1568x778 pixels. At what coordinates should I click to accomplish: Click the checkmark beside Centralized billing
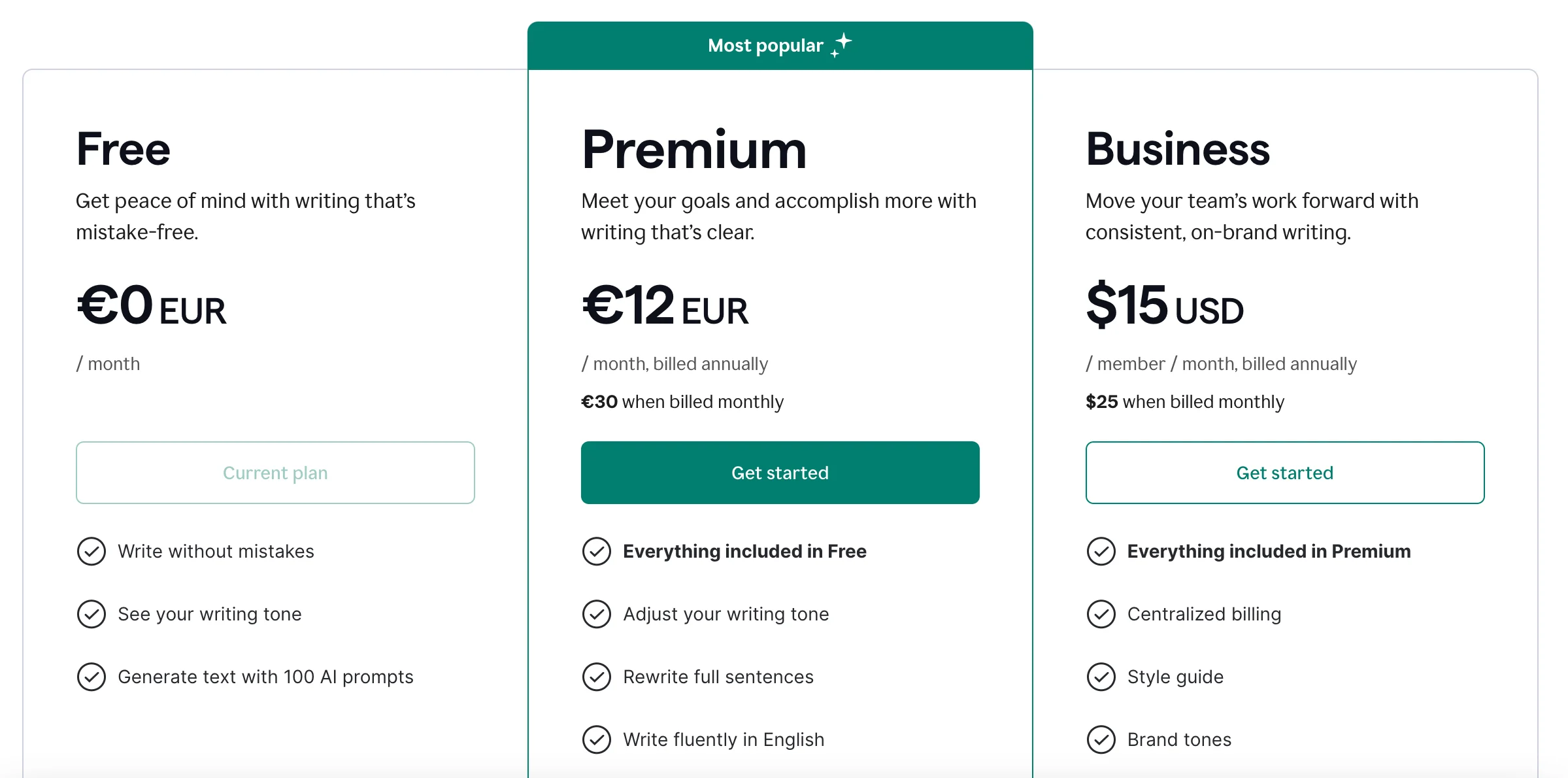coord(1101,614)
